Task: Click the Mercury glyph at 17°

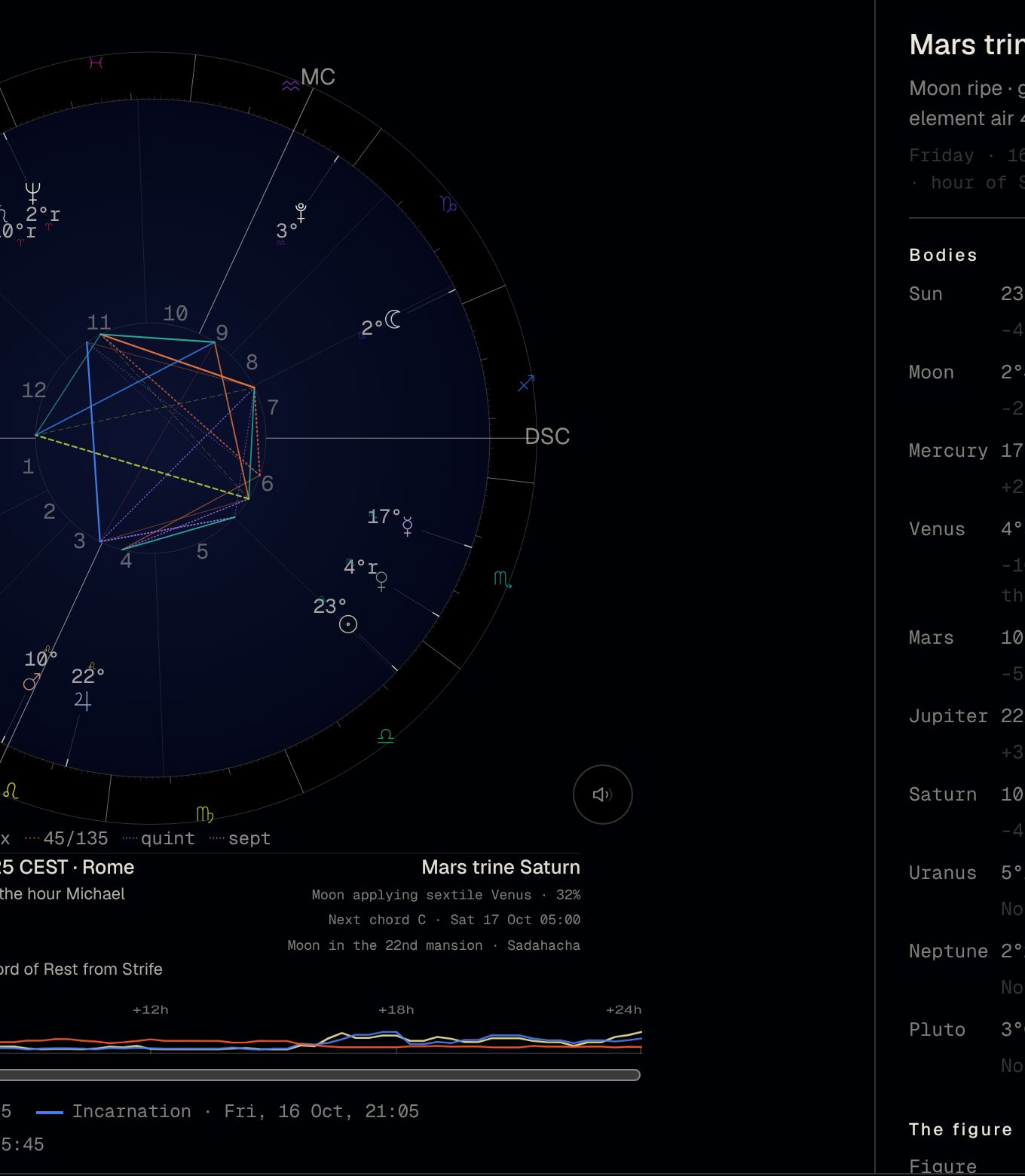Action: pyautogui.click(x=408, y=526)
